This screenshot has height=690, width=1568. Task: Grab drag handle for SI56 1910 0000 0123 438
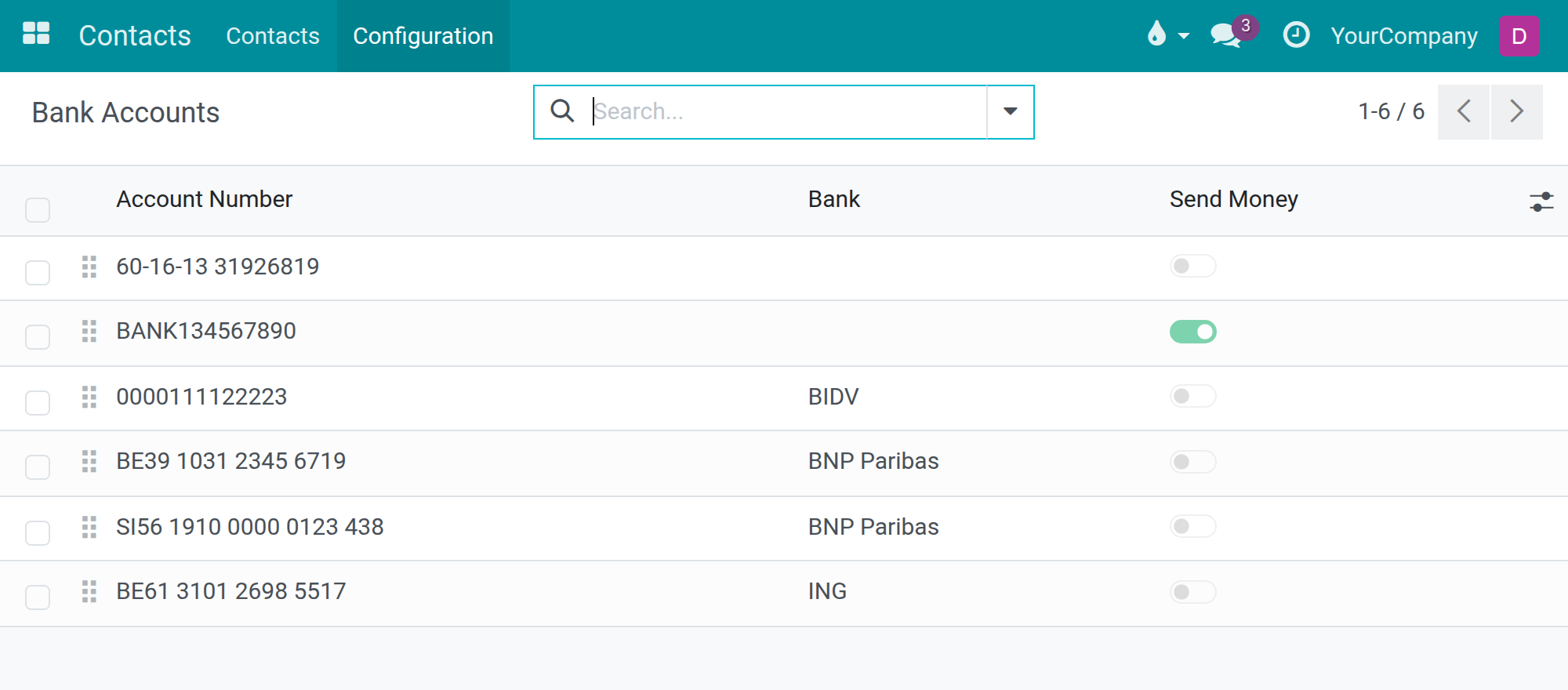[x=89, y=527]
